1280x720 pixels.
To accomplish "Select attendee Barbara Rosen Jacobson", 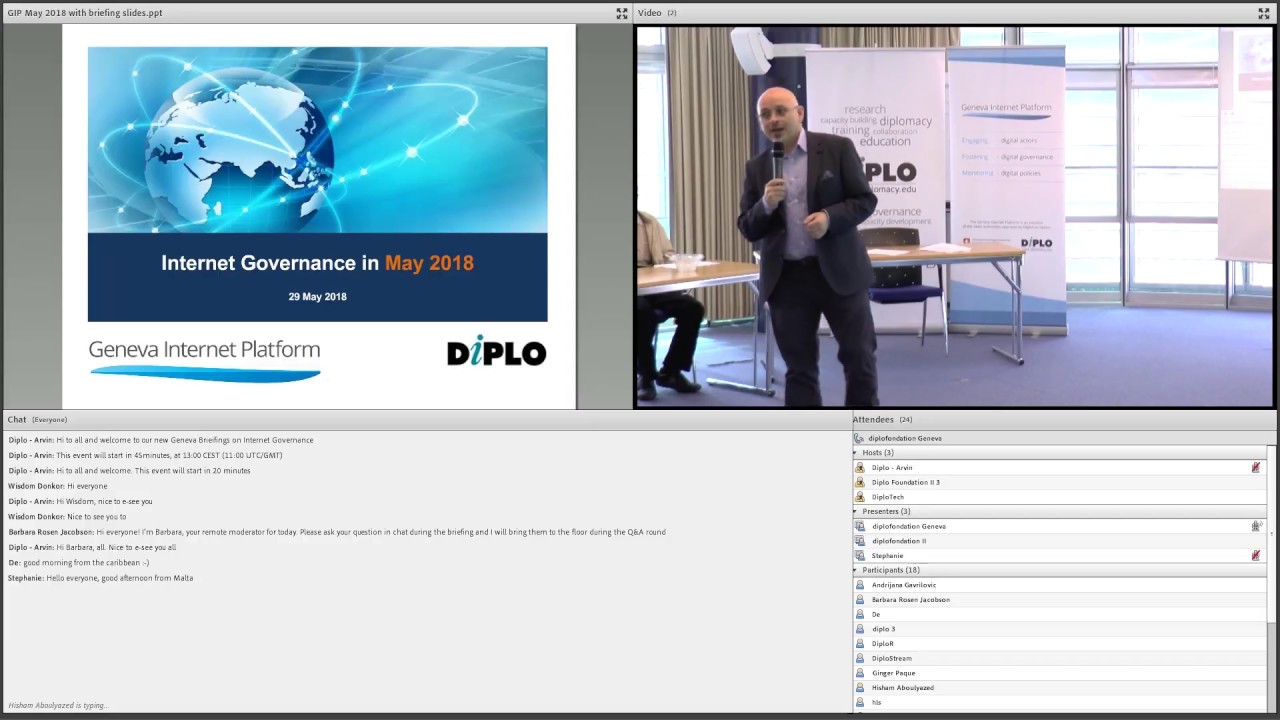I will 1059,599.
